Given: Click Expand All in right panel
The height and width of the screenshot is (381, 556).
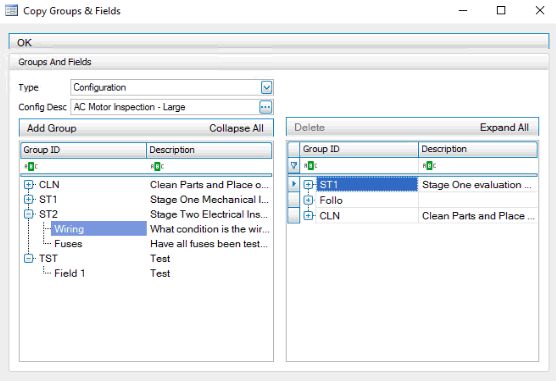Looking at the screenshot, I should (x=504, y=127).
